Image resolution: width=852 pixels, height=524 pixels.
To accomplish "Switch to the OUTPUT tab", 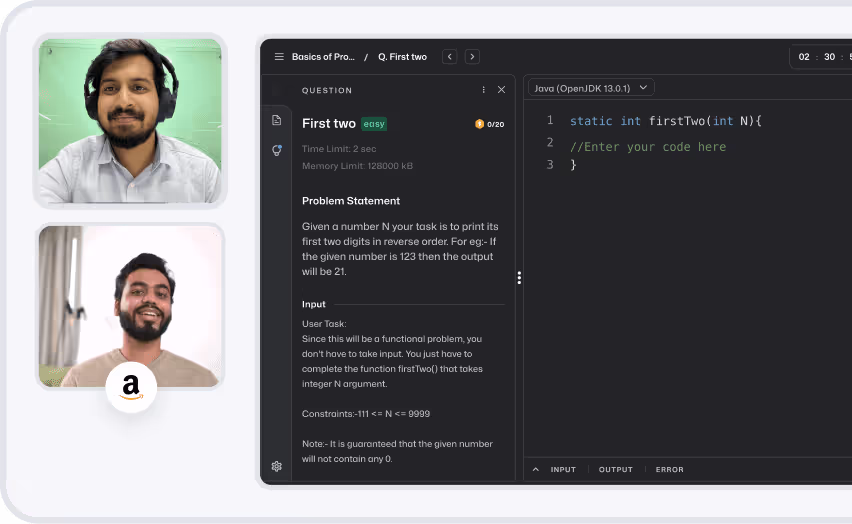I will pyautogui.click(x=616, y=469).
